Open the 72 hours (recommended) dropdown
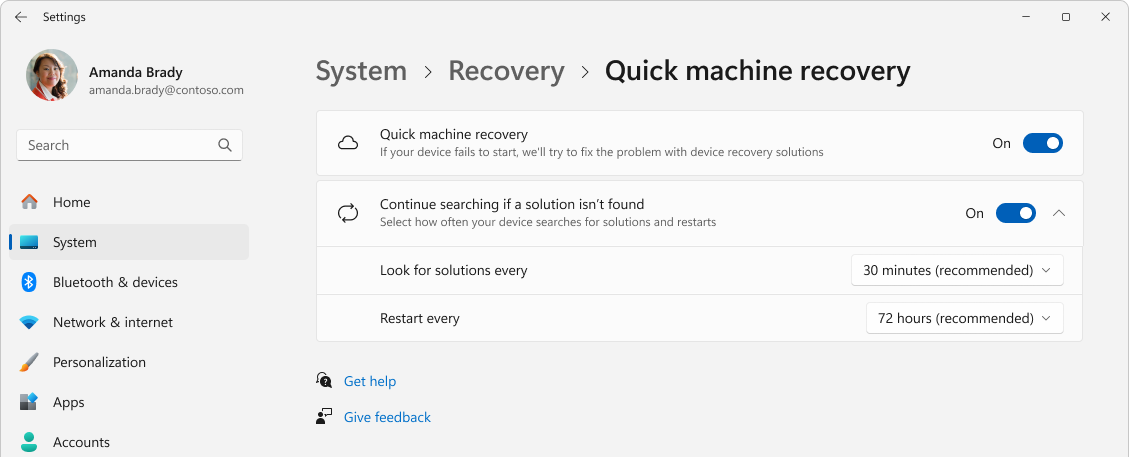The width and height of the screenshot is (1129, 457). point(965,318)
